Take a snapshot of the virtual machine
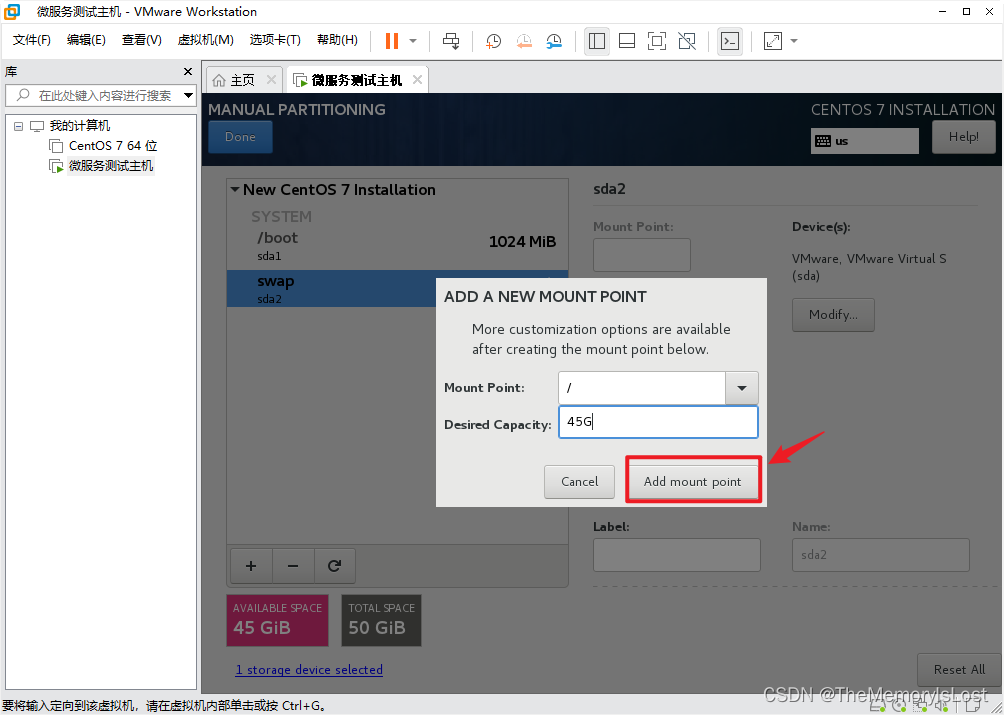This screenshot has height=715, width=1004. pos(493,41)
